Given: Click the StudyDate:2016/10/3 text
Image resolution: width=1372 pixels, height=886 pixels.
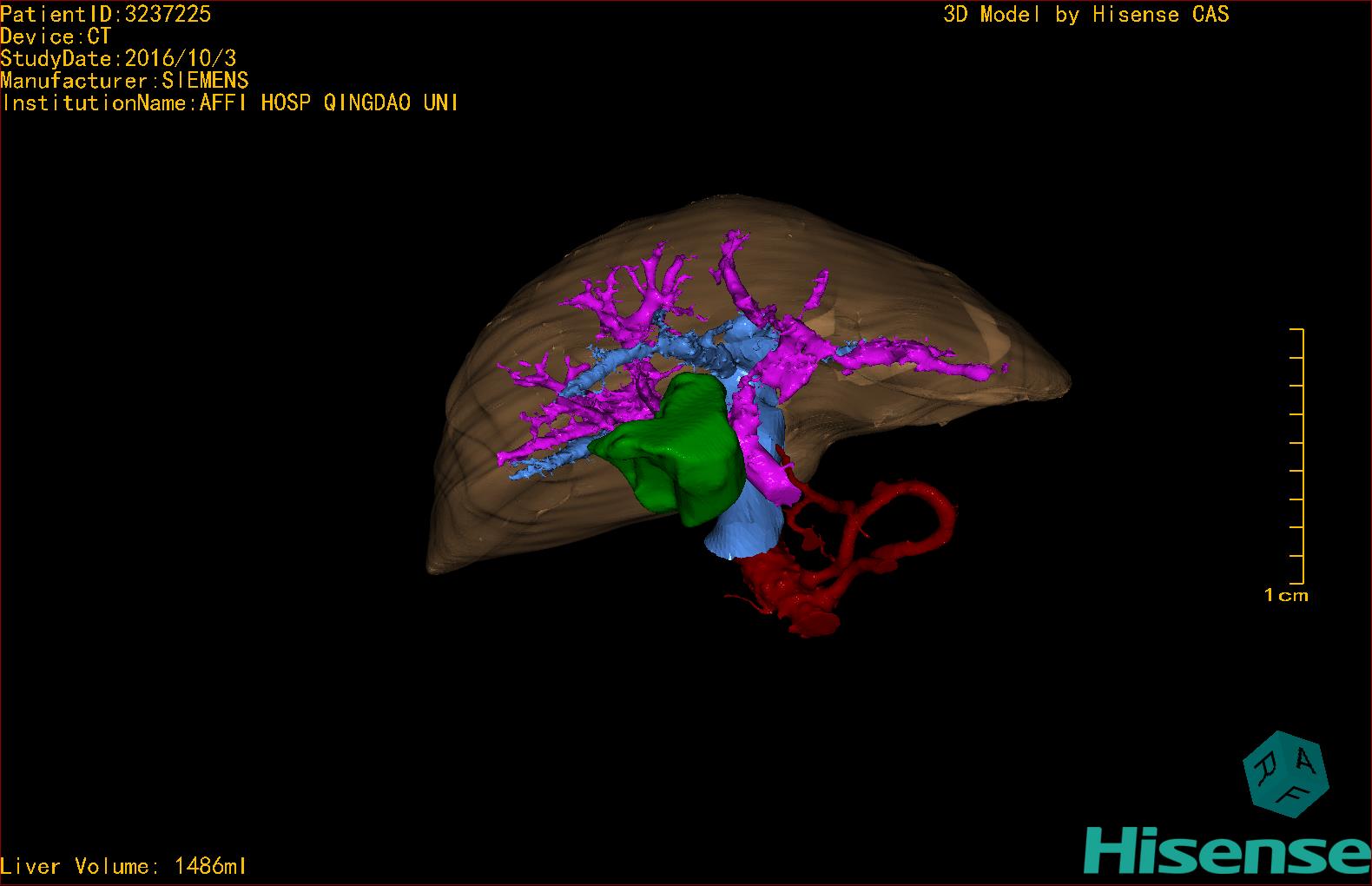Looking at the screenshot, I should coord(118,58).
